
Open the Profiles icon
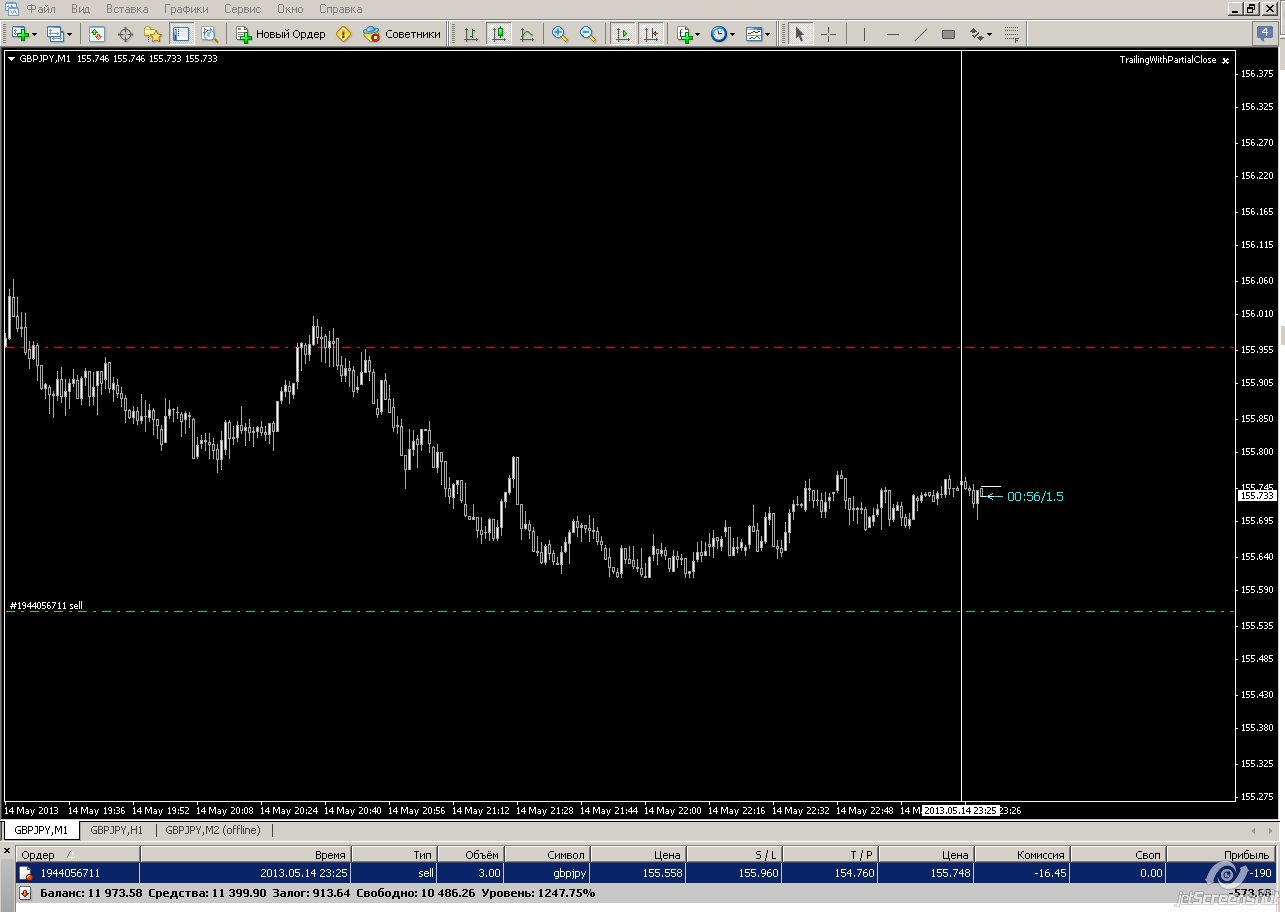[x=55, y=34]
